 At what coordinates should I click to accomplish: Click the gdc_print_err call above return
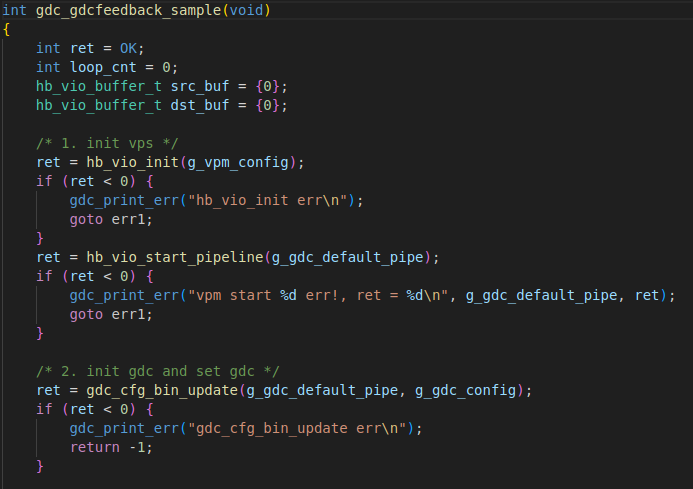(x=115, y=428)
